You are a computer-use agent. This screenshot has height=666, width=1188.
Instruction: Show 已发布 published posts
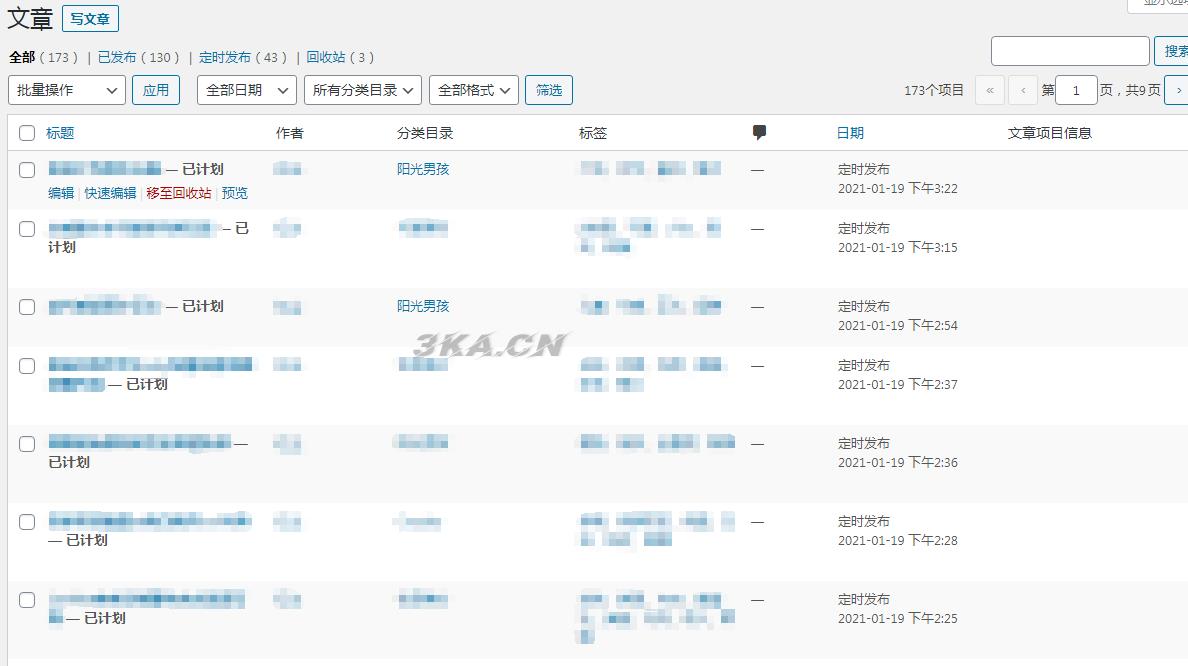pyautogui.click(x=117, y=57)
